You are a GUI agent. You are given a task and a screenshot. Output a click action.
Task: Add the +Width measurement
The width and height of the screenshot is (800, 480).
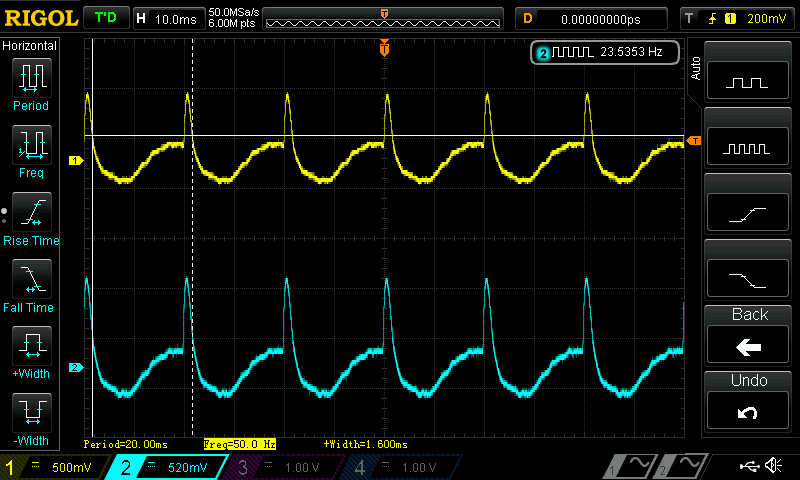[x=31, y=348]
